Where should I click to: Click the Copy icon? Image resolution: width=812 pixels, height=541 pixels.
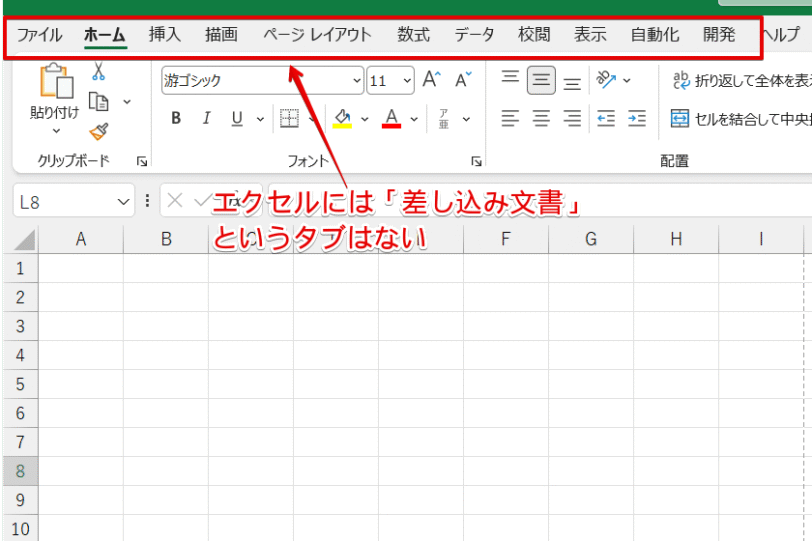[98, 101]
